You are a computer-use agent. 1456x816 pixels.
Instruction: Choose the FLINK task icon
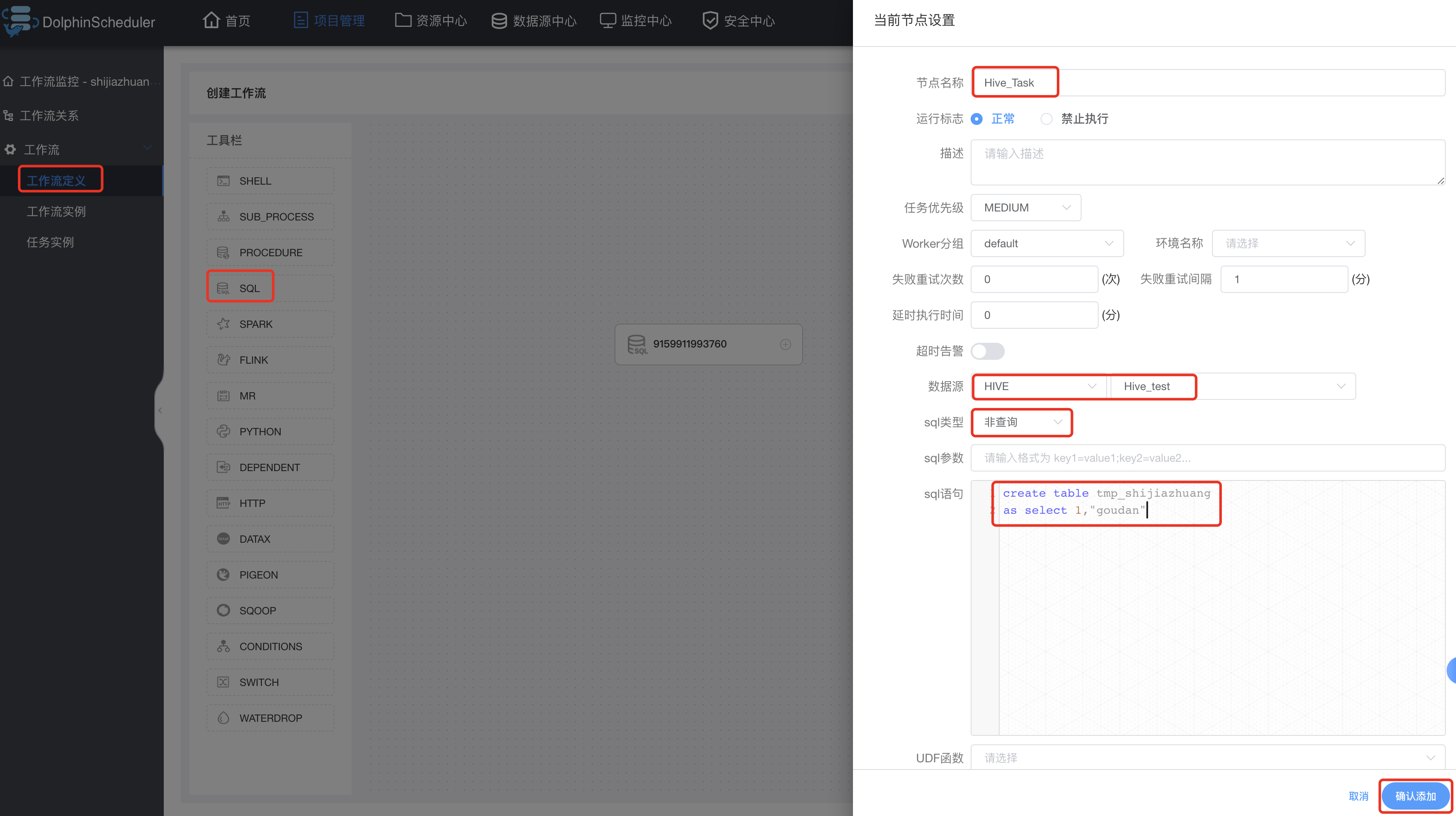[223, 359]
